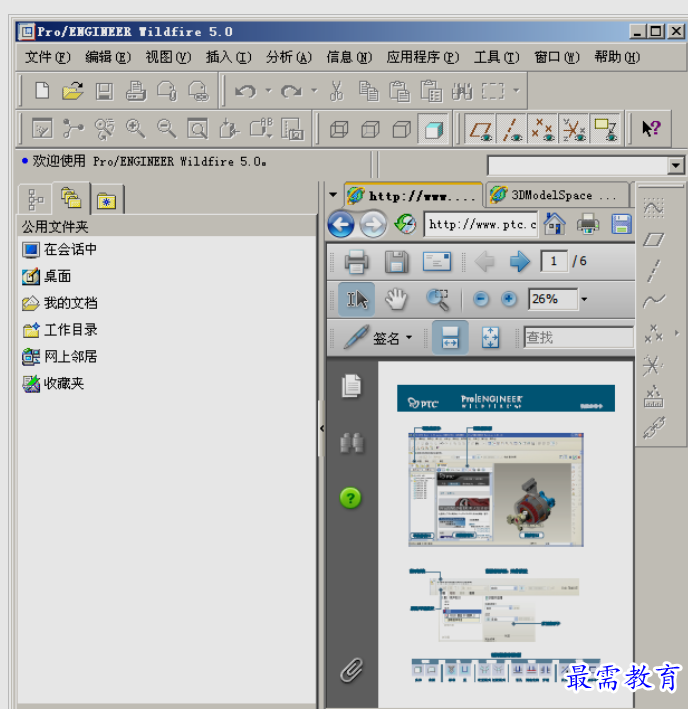The height and width of the screenshot is (709, 688).
Task: Open 在会话中 folder
Action: [60, 249]
